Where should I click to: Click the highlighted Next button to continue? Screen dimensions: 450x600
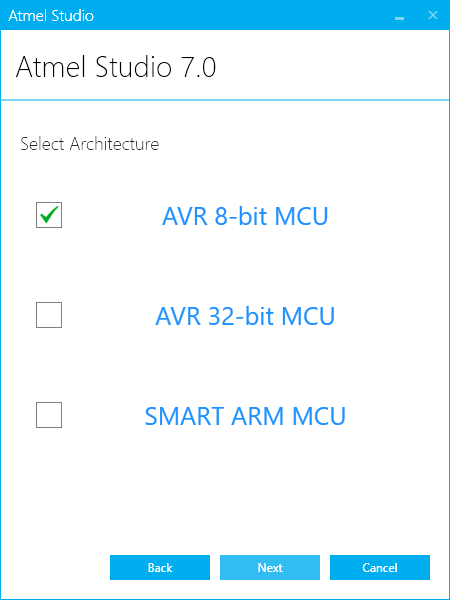[x=270, y=567]
